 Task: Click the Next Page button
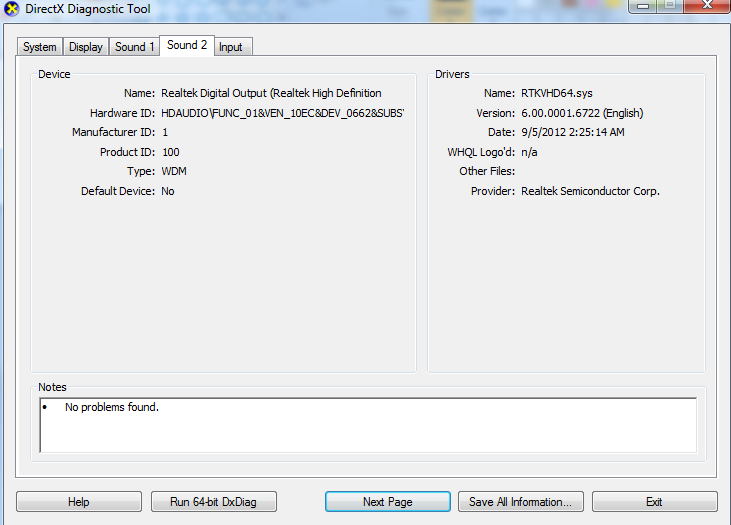(388, 502)
